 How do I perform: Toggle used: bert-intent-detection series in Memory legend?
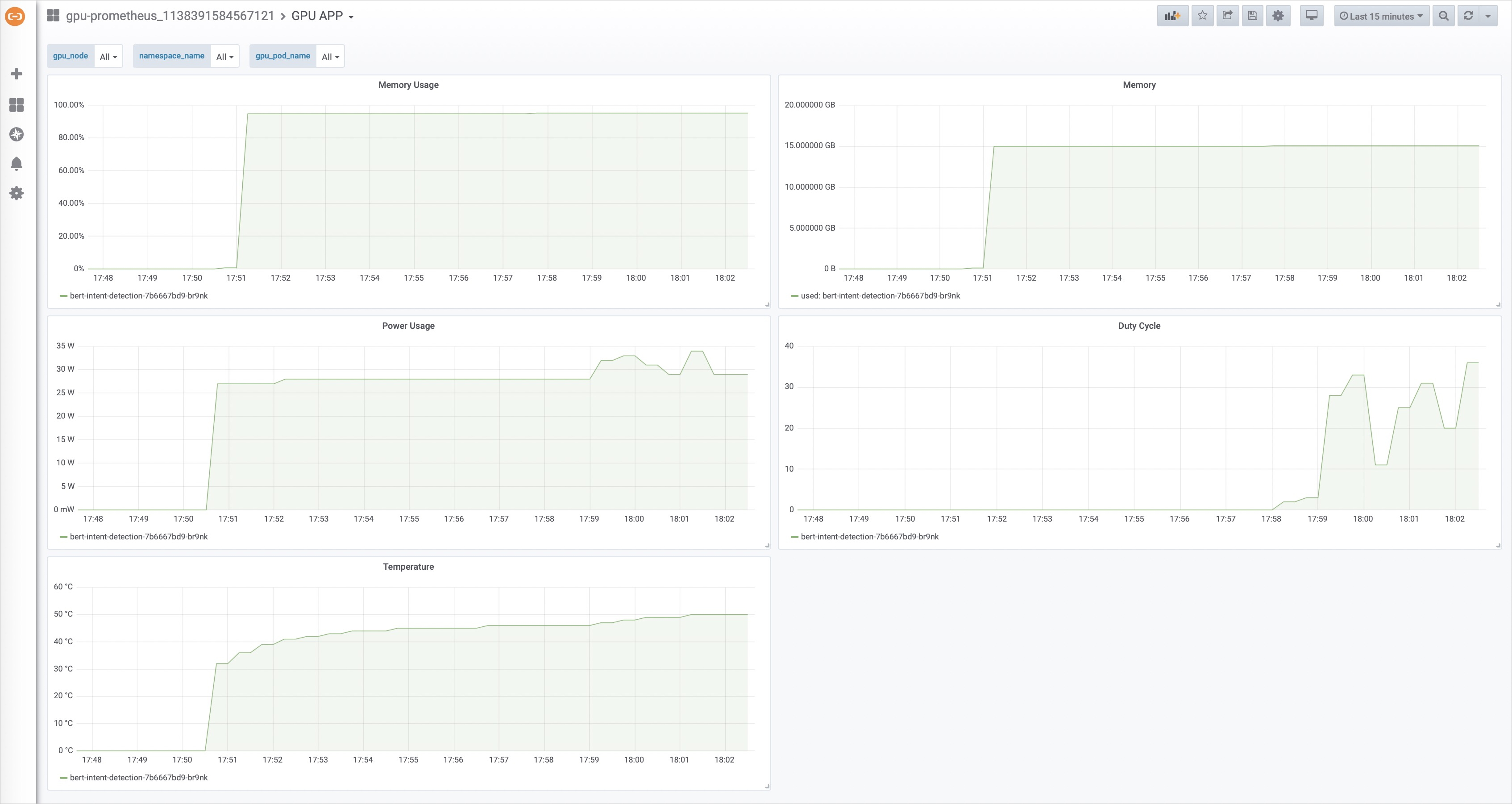point(881,296)
